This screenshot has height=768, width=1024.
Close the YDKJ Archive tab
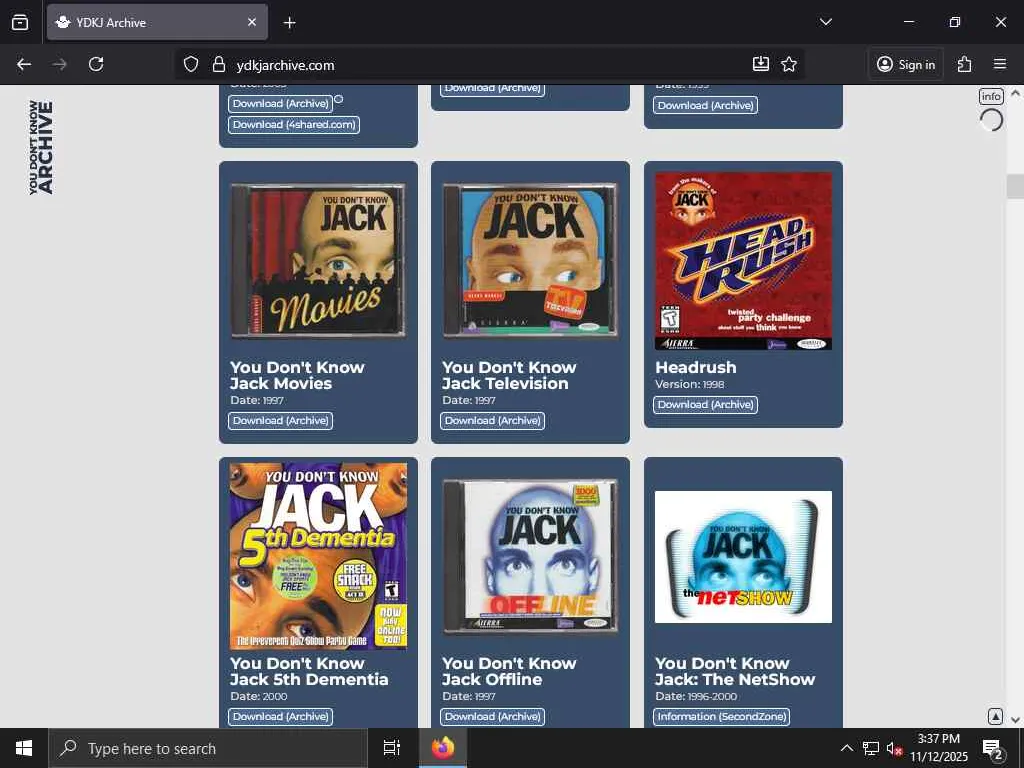(x=252, y=22)
